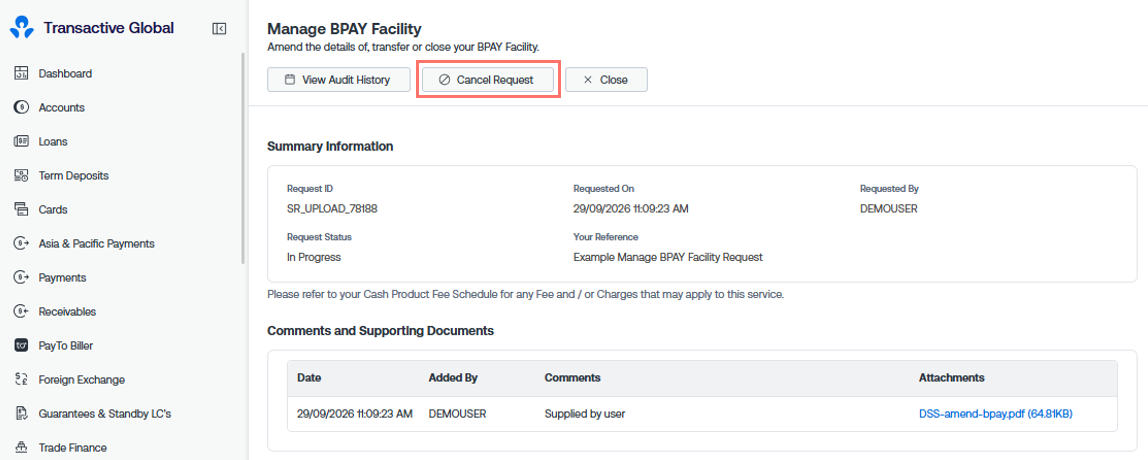Click the DEMOUSER cell in the comments table
The height and width of the screenshot is (460, 1148).
(458, 414)
